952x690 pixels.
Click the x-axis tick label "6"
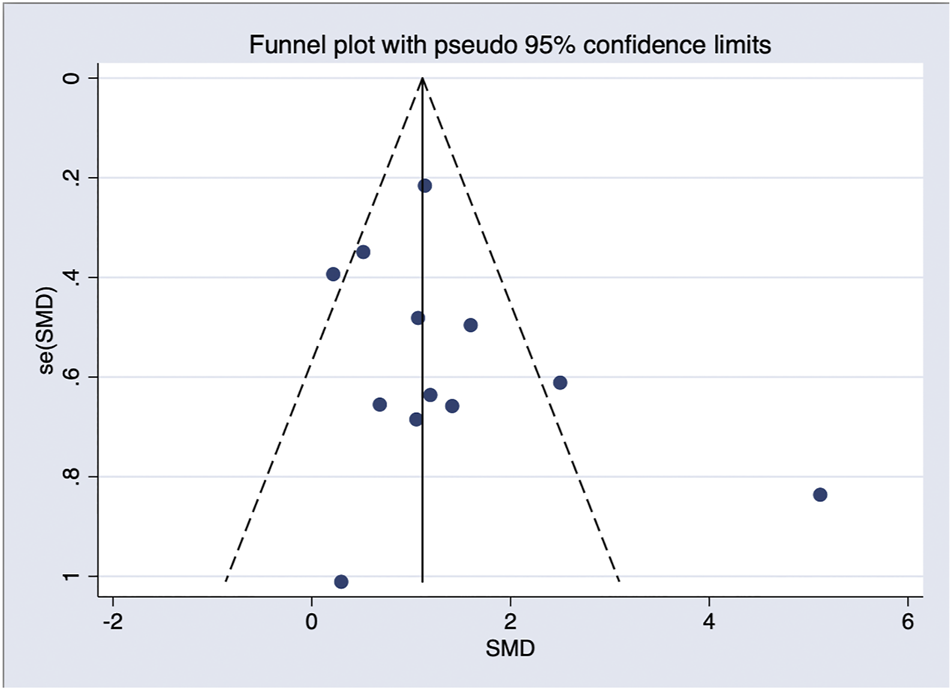[x=908, y=622]
